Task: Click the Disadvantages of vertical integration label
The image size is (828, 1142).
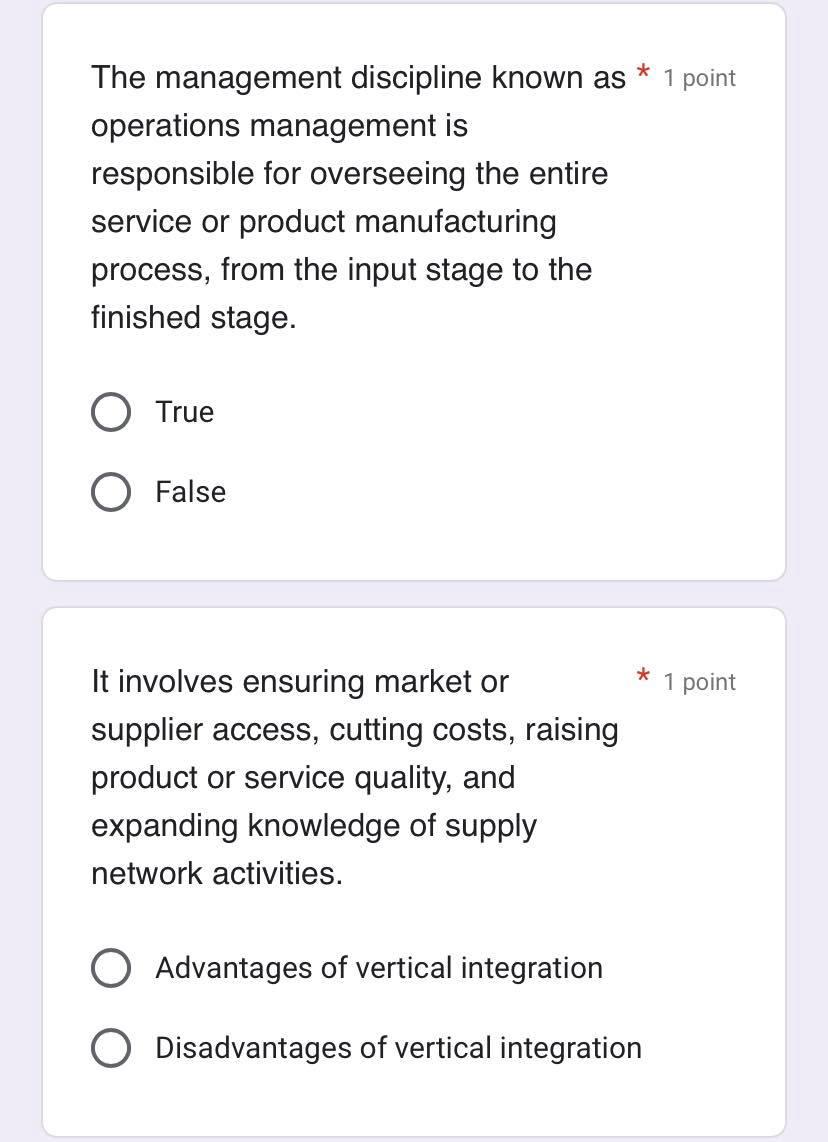Action: click(x=397, y=1047)
